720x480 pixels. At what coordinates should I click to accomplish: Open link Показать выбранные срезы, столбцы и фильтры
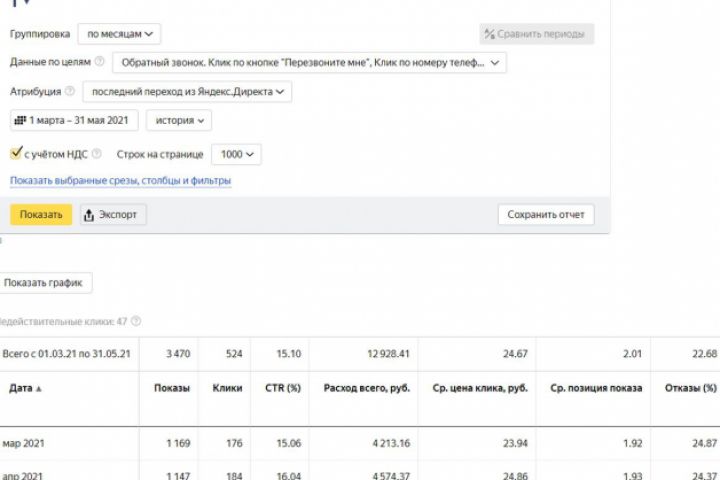click(x=121, y=181)
